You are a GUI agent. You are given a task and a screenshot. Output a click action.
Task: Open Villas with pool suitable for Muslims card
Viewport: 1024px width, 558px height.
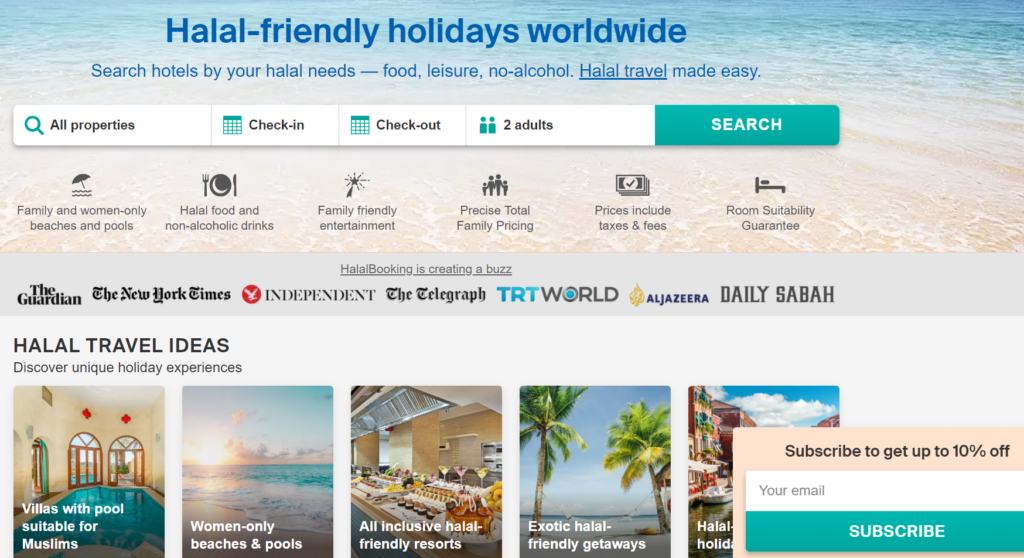click(89, 472)
